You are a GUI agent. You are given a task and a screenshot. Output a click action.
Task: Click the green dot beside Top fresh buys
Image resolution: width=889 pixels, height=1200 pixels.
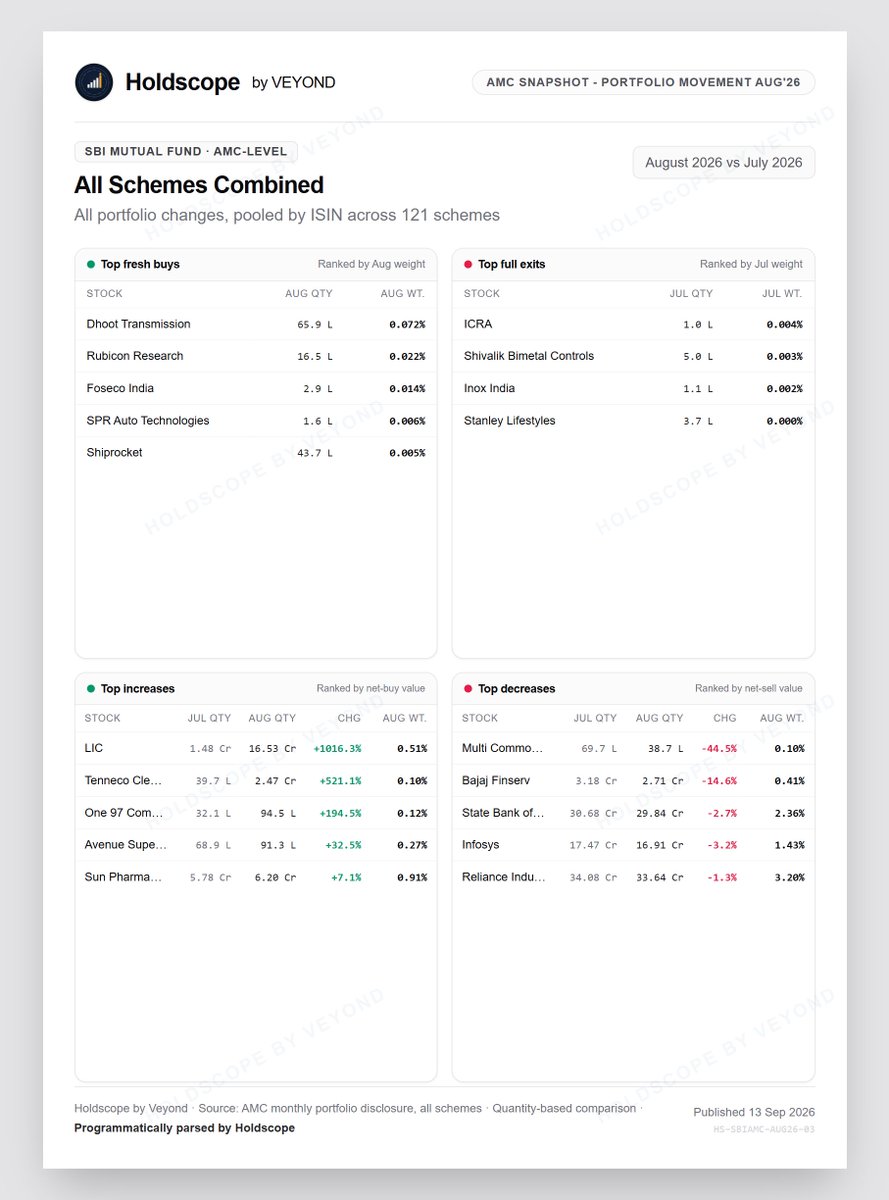point(91,265)
